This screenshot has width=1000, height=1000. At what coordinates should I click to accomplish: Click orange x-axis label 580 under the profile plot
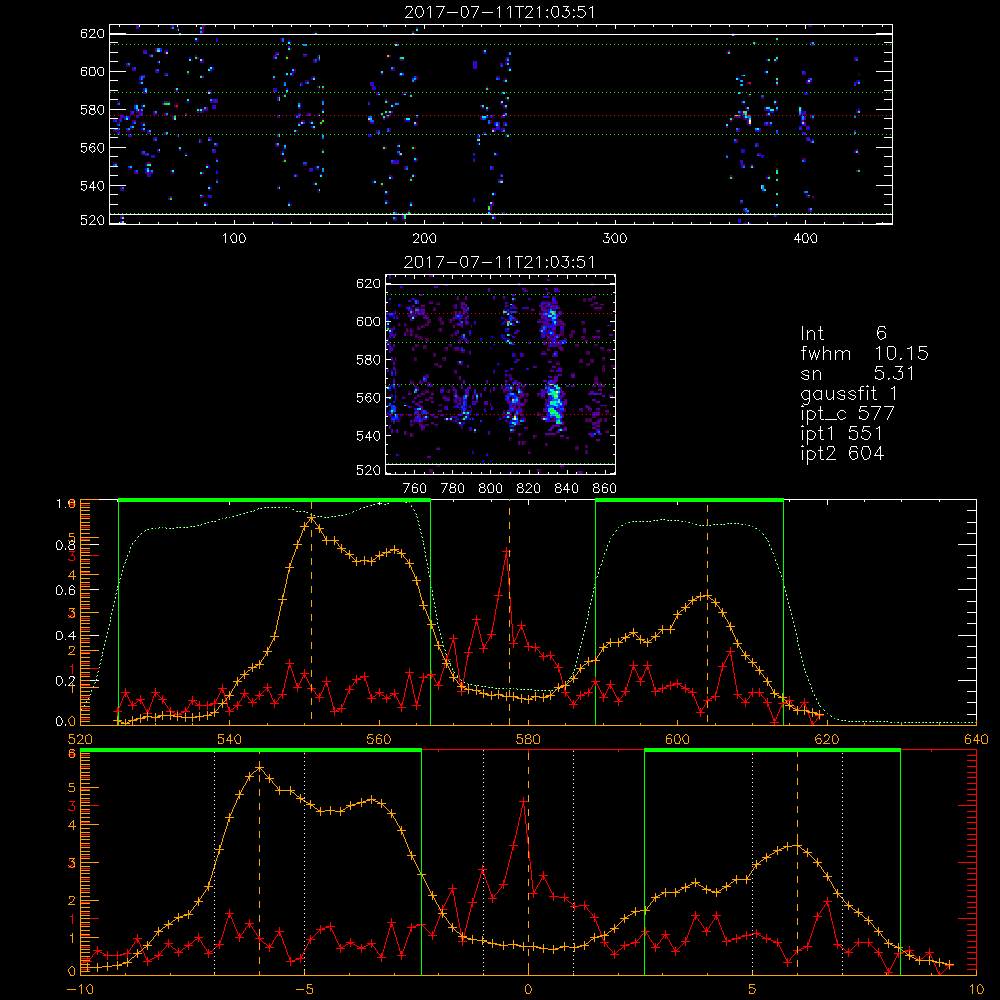click(x=528, y=740)
